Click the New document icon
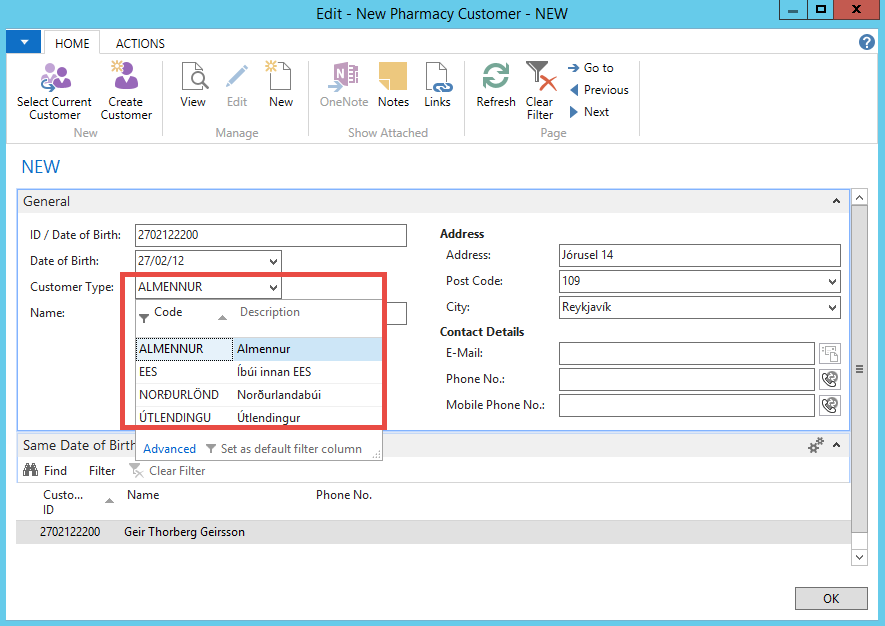 pyautogui.click(x=280, y=78)
